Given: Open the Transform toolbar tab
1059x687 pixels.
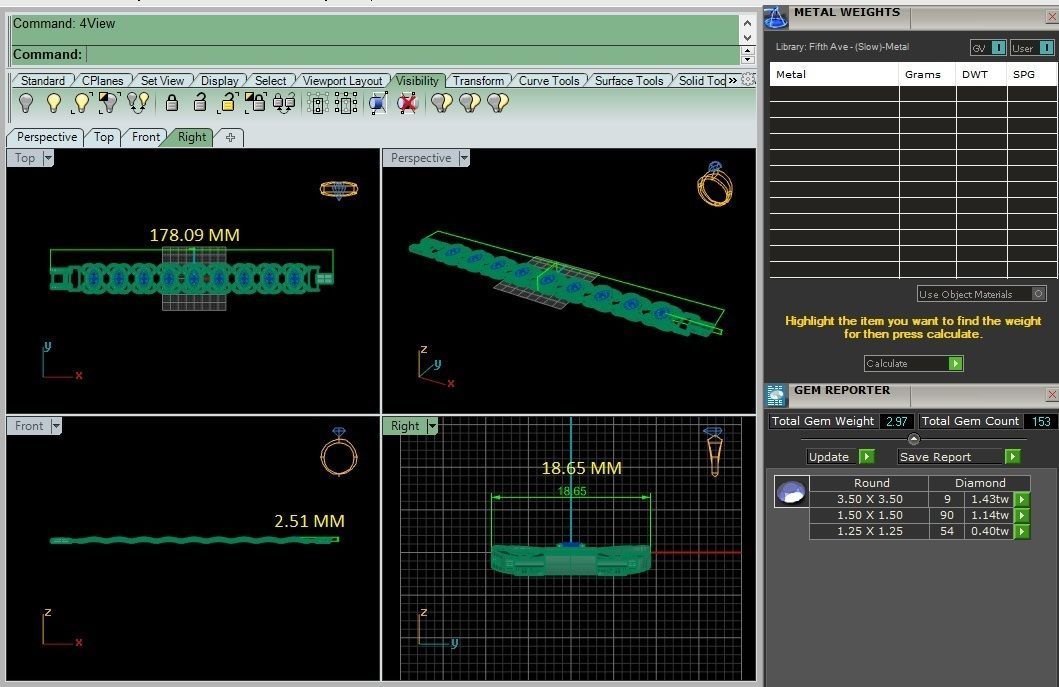Looking at the screenshot, I should [x=478, y=80].
